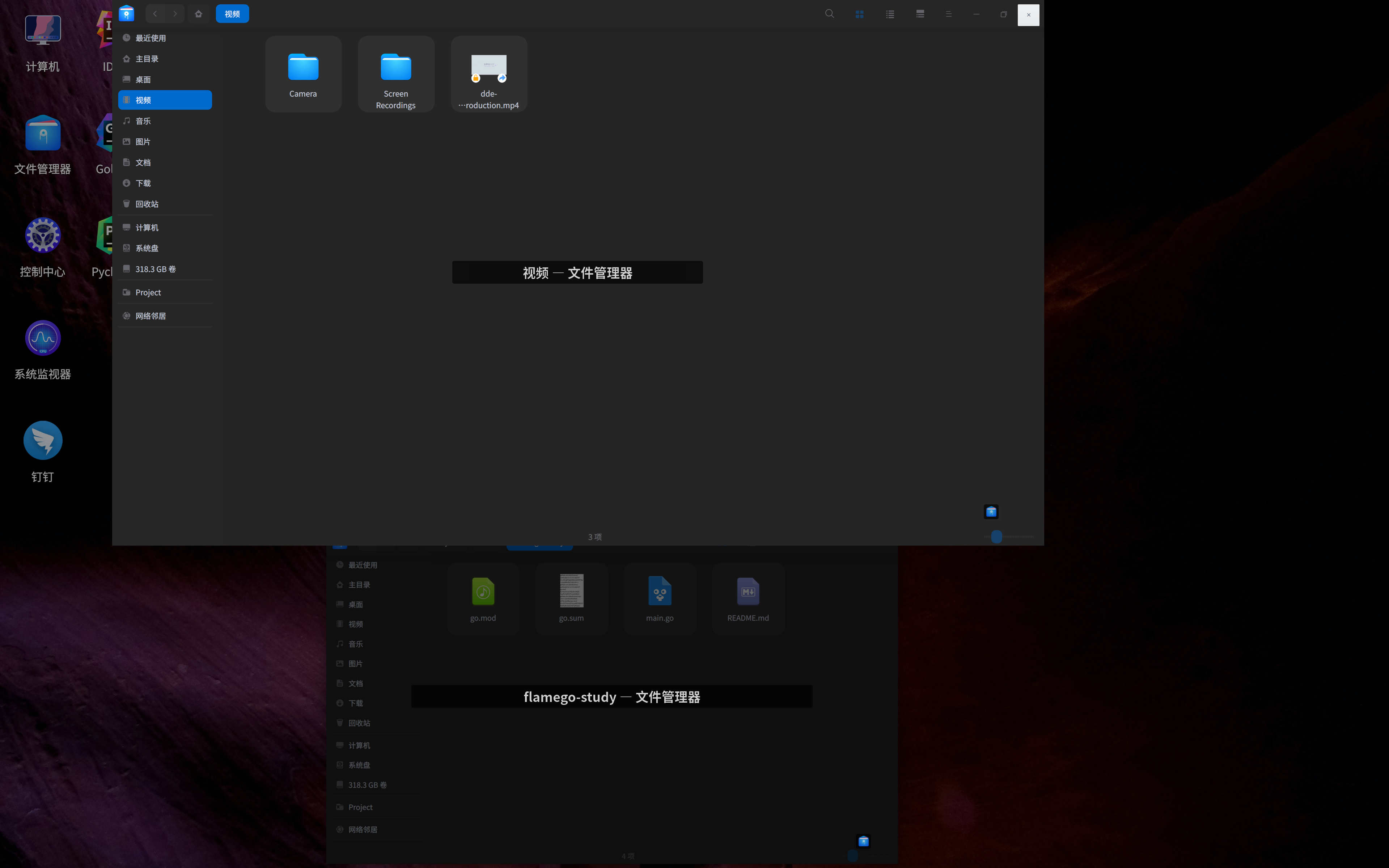Select the 视频 breadcrumb tab
This screenshot has width=1389, height=868.
(x=232, y=14)
